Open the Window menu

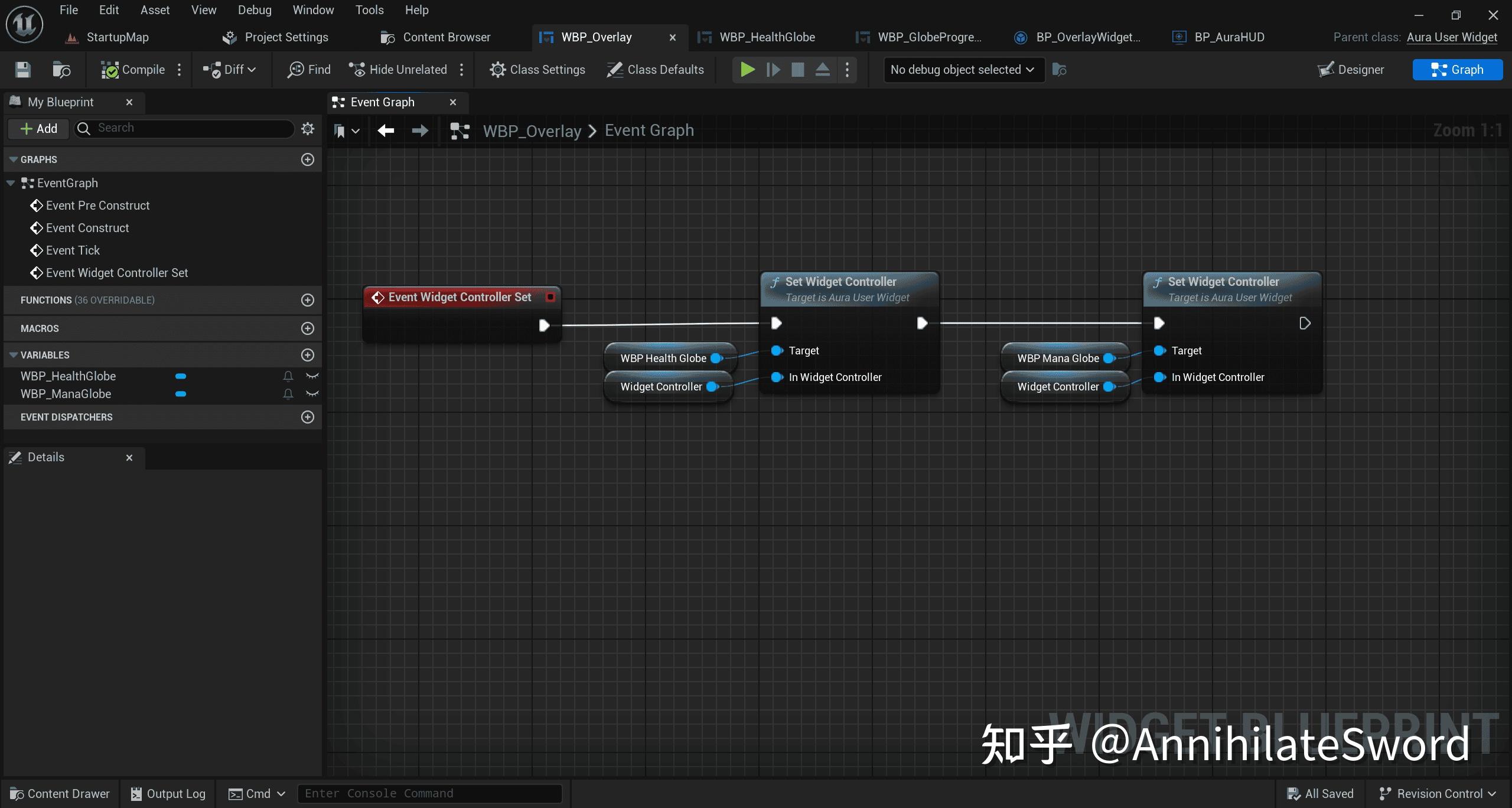[x=313, y=9]
